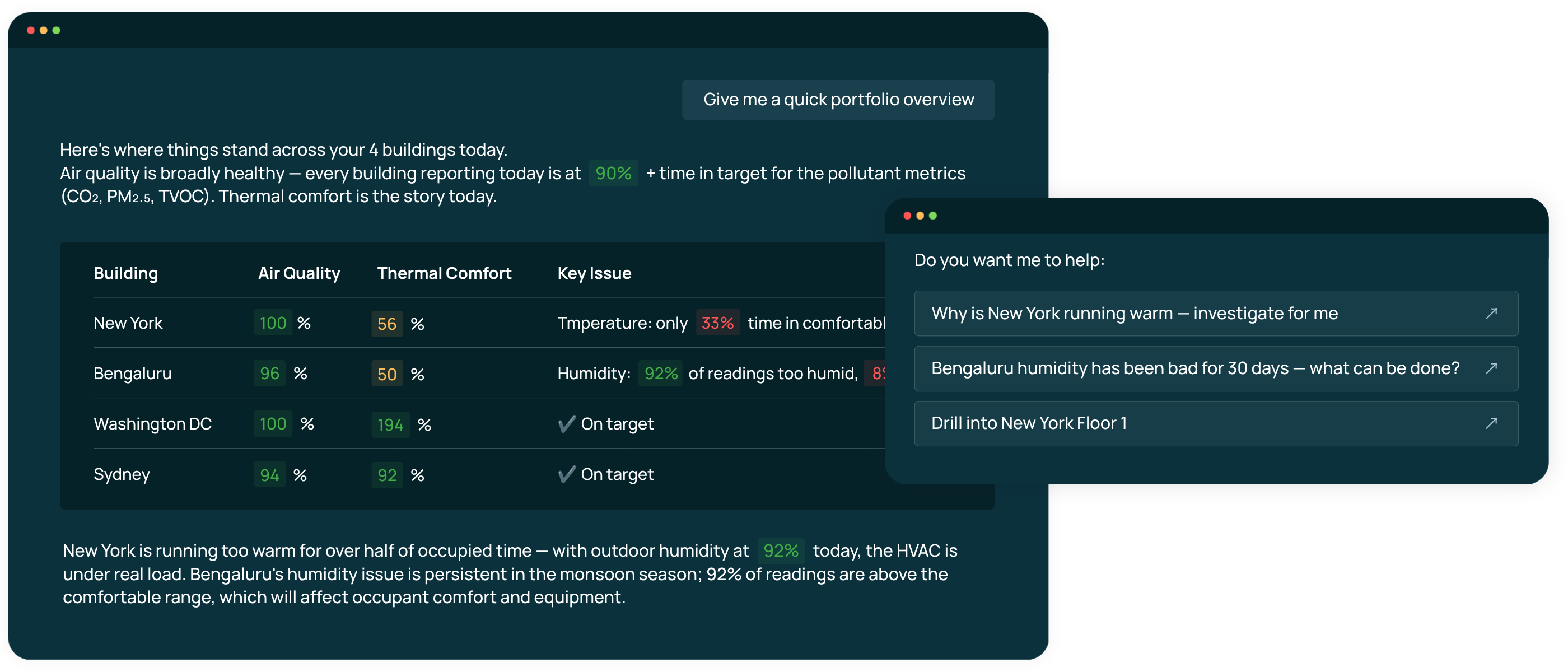The height and width of the screenshot is (672, 1568).
Task: Click Washington DC air quality value 100
Action: coord(273,424)
